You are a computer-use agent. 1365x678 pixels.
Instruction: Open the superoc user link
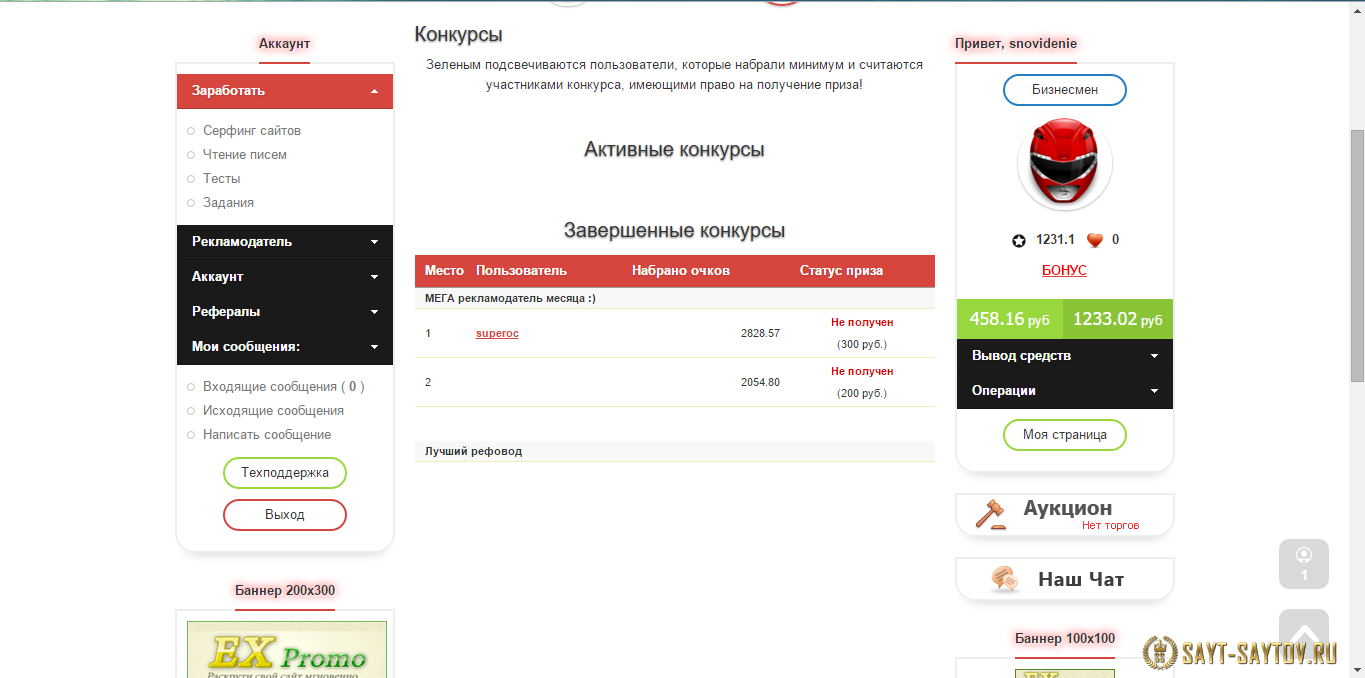497,334
